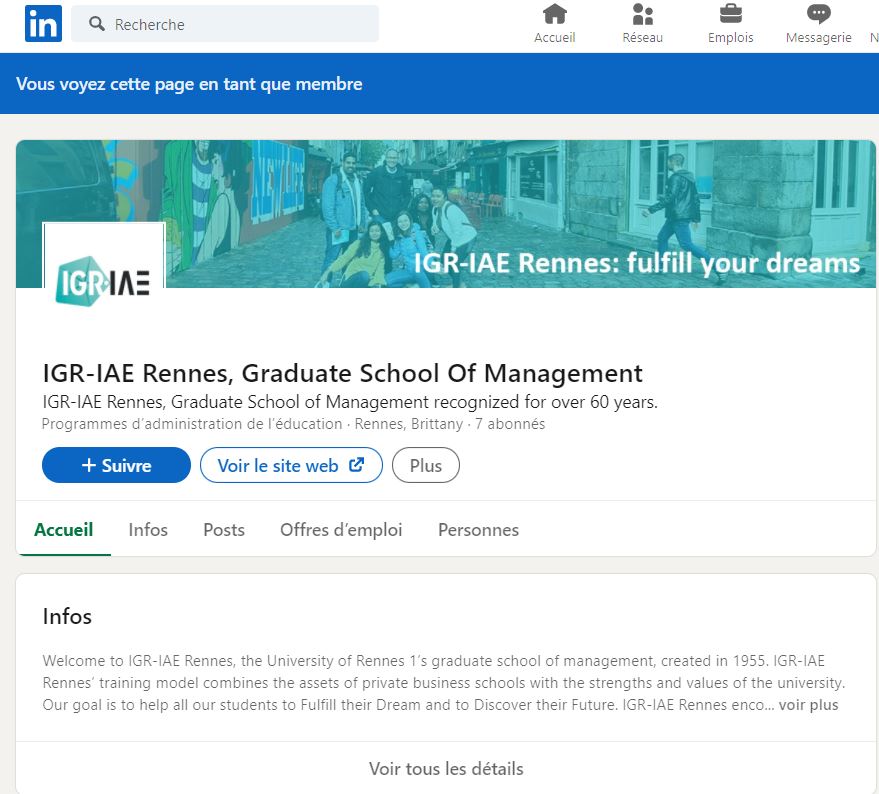
Task: Open the Offres d'emploi tab
Action: (341, 529)
